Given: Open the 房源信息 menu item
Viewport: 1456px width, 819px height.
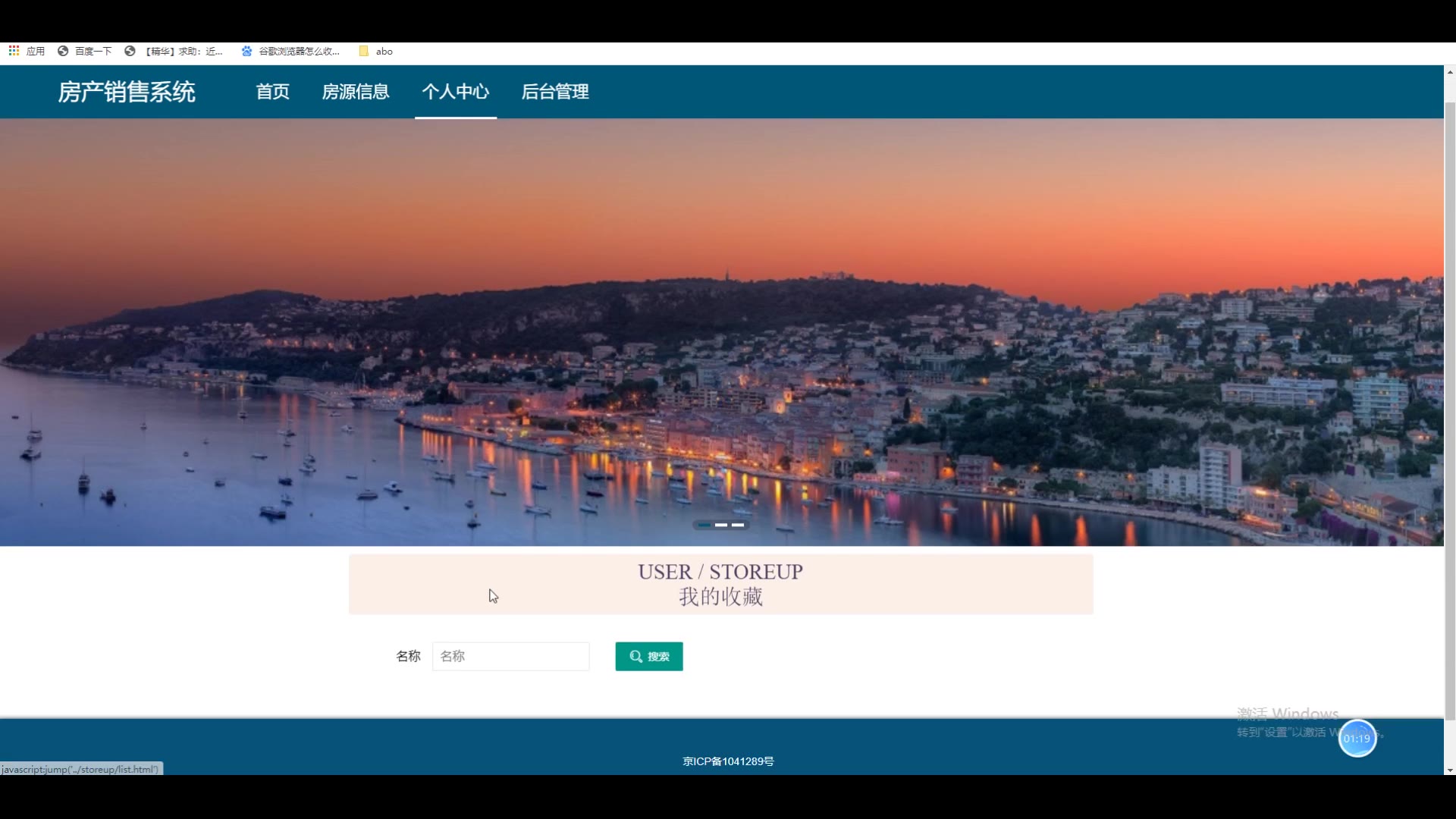Looking at the screenshot, I should [x=355, y=92].
